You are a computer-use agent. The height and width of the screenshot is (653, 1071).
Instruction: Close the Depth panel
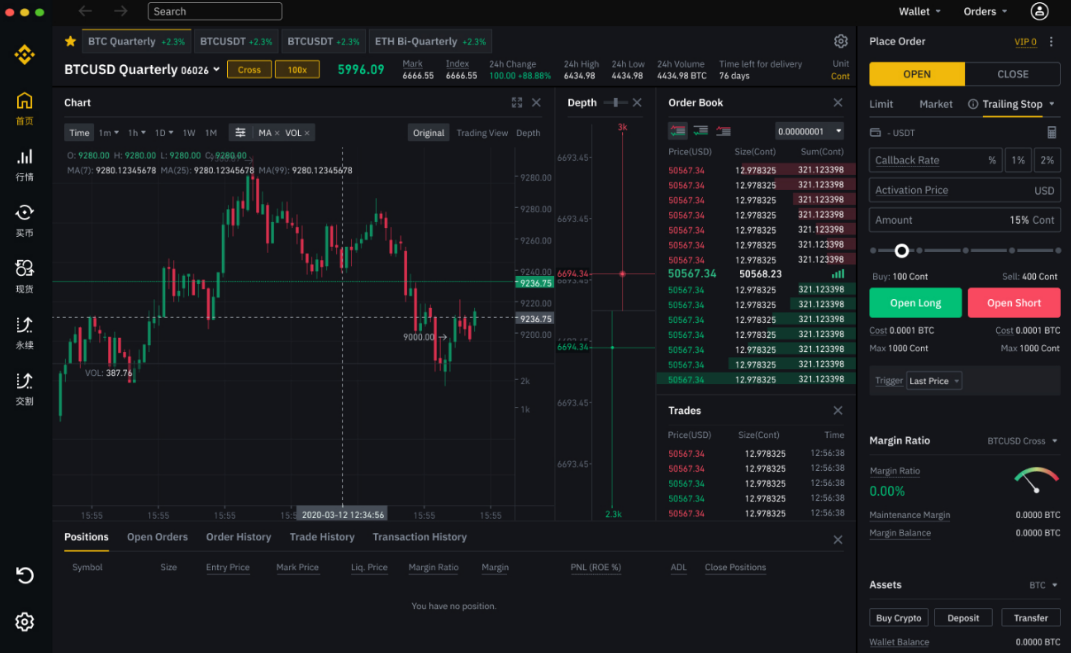pyautogui.click(x=637, y=102)
